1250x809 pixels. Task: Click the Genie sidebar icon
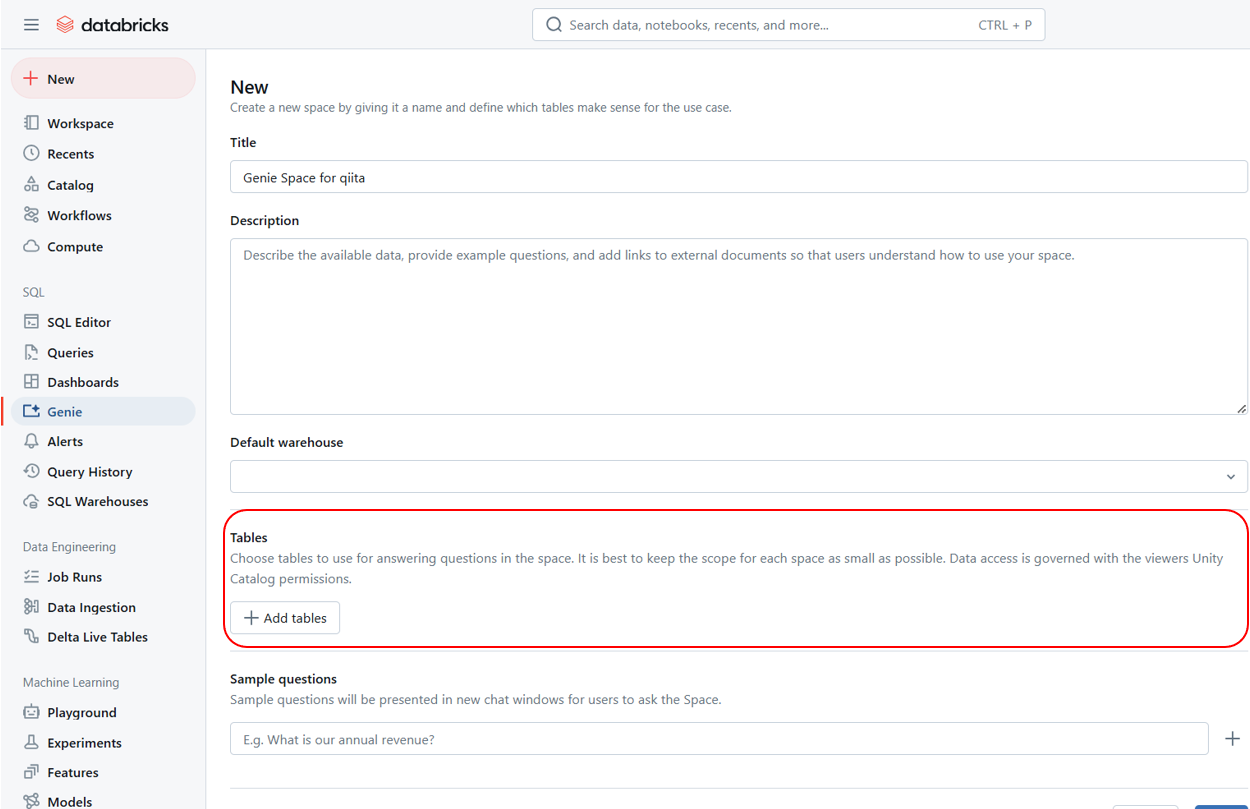click(x=31, y=411)
